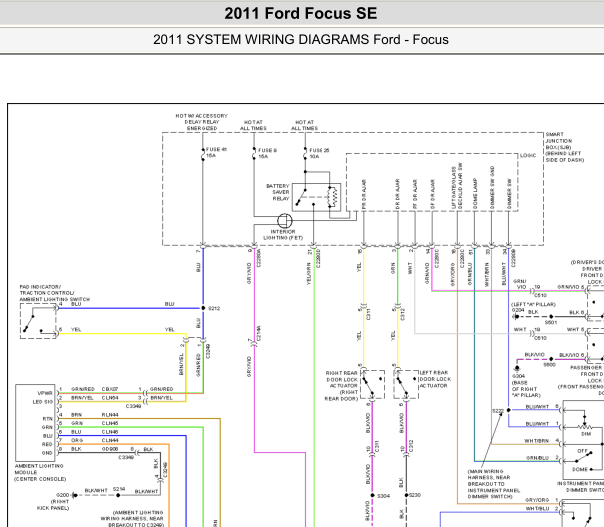604x527 pixels.
Task: Select the "(LEFT "A" PILLAR)" ground note
Action: point(533,304)
